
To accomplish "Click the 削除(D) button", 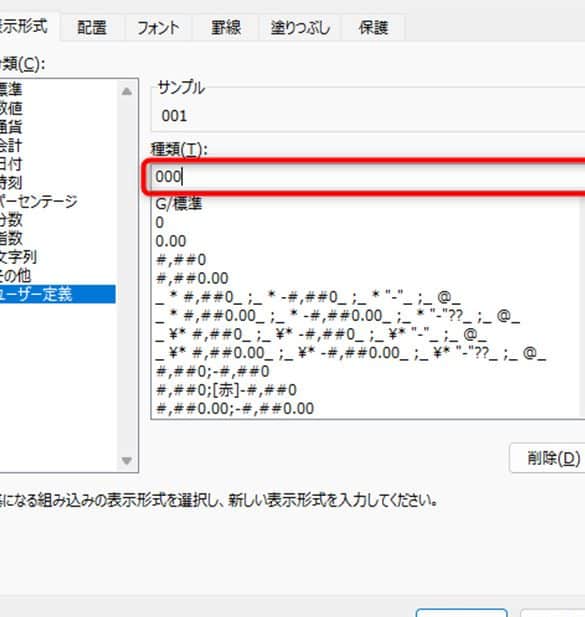I will coord(548,458).
